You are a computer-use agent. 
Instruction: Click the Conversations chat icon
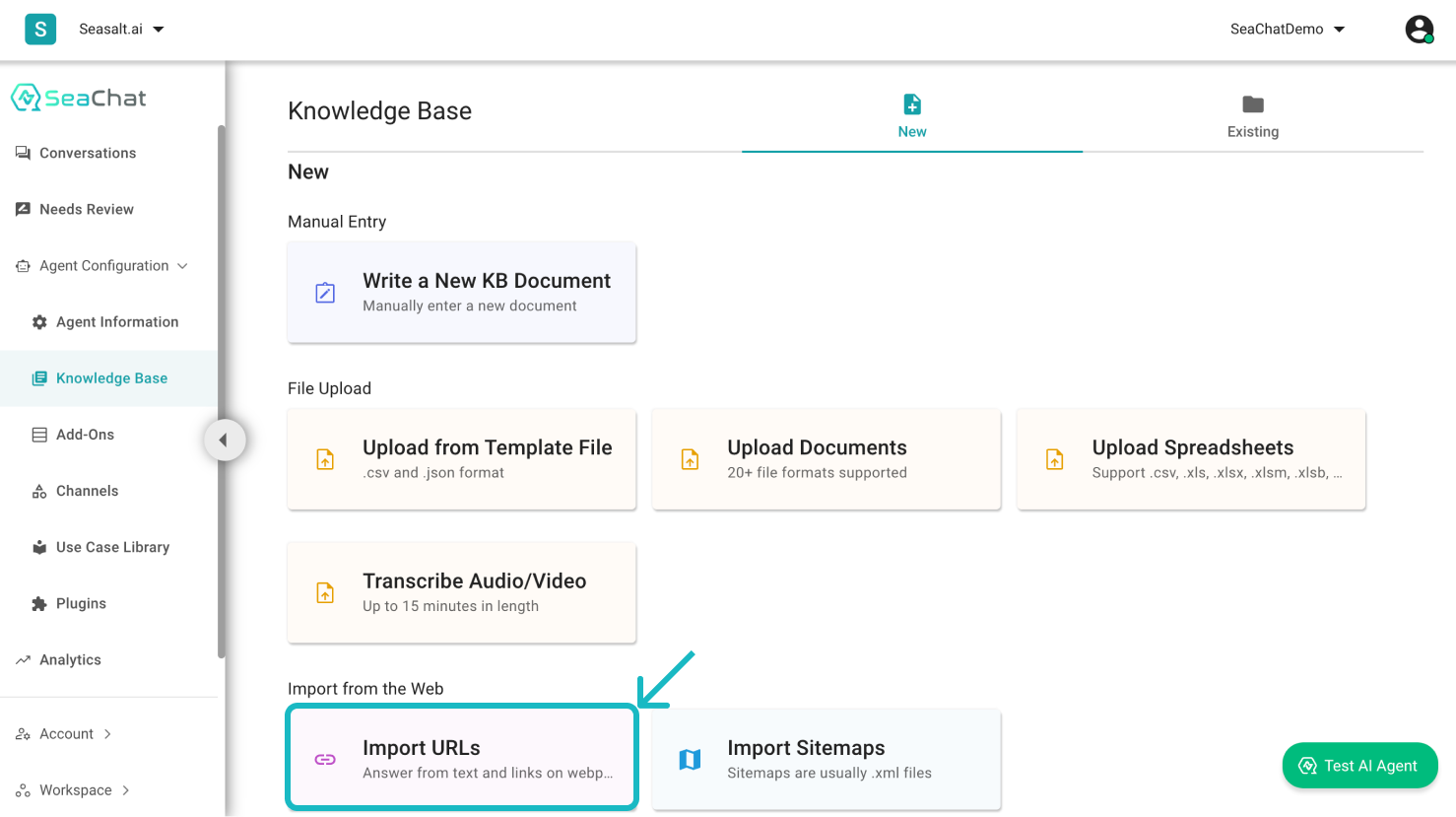(23, 153)
